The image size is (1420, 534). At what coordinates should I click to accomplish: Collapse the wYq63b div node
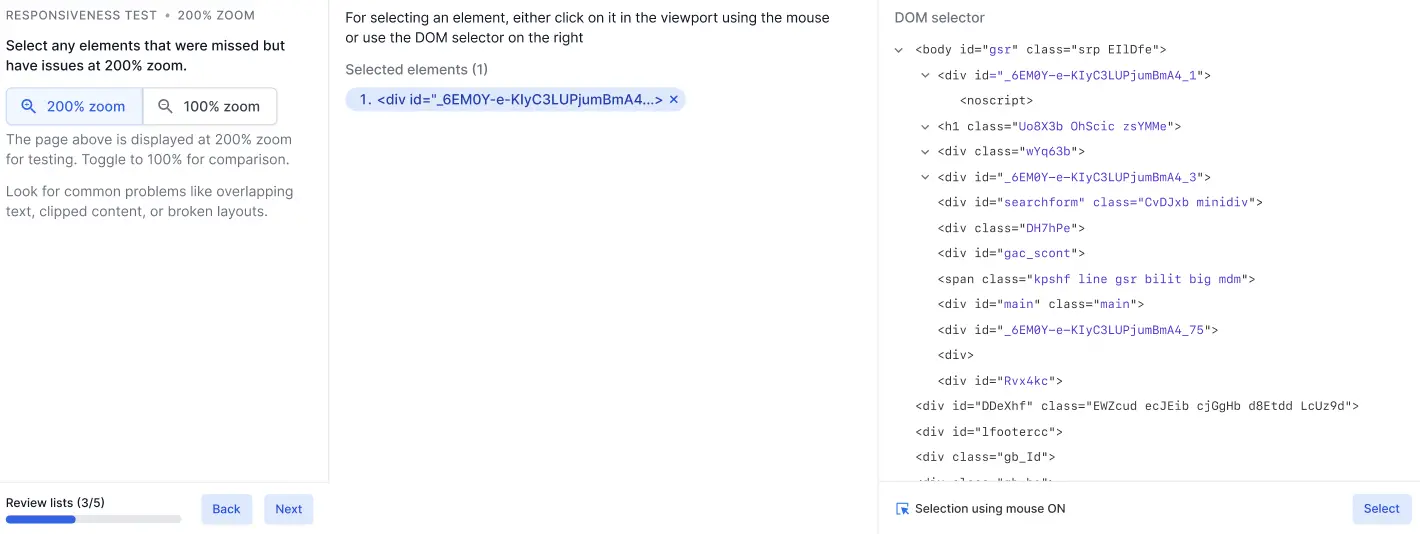[x=925, y=152]
